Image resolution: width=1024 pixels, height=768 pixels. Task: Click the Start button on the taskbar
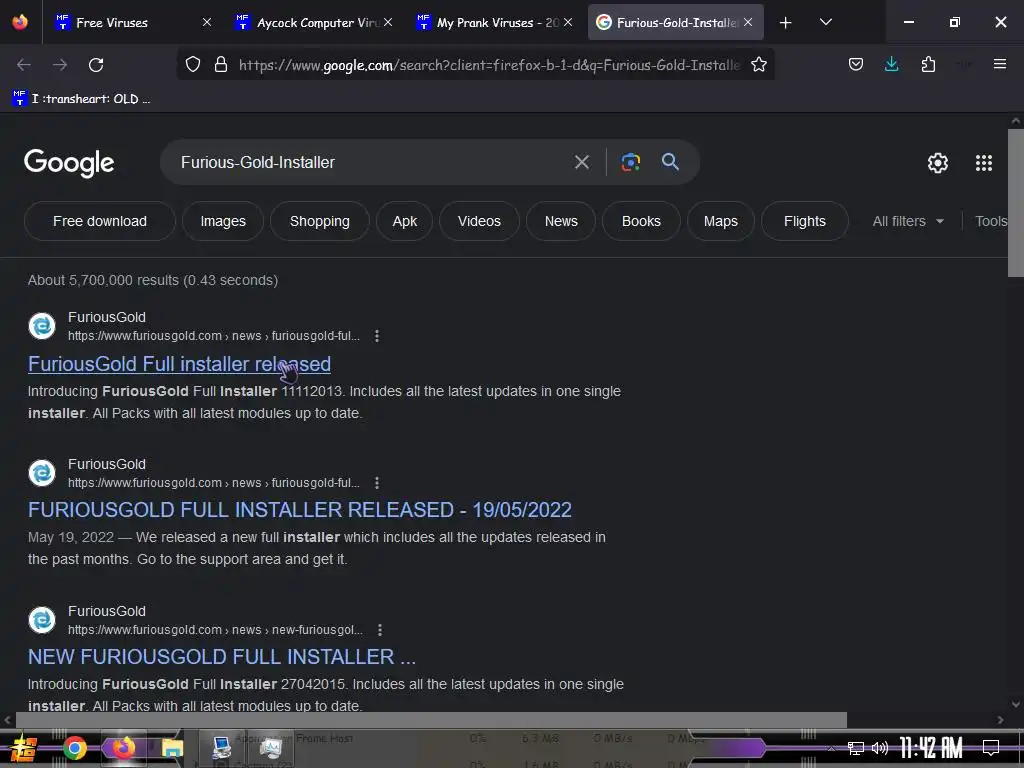point(24,748)
